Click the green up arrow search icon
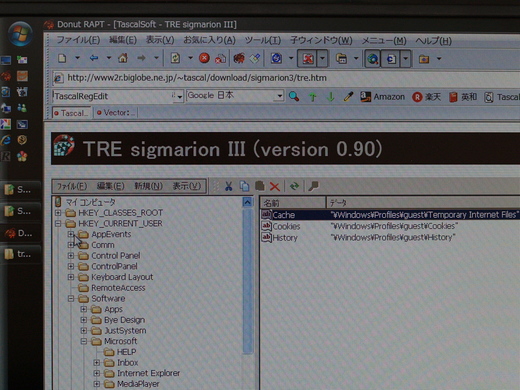 click(x=313, y=97)
